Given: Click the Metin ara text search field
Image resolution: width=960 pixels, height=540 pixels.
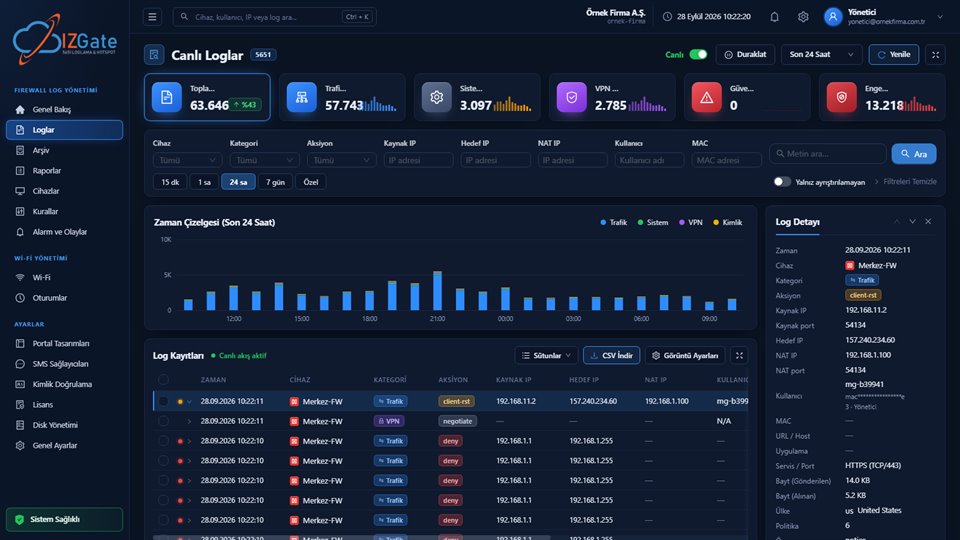Looking at the screenshot, I should click(828, 154).
